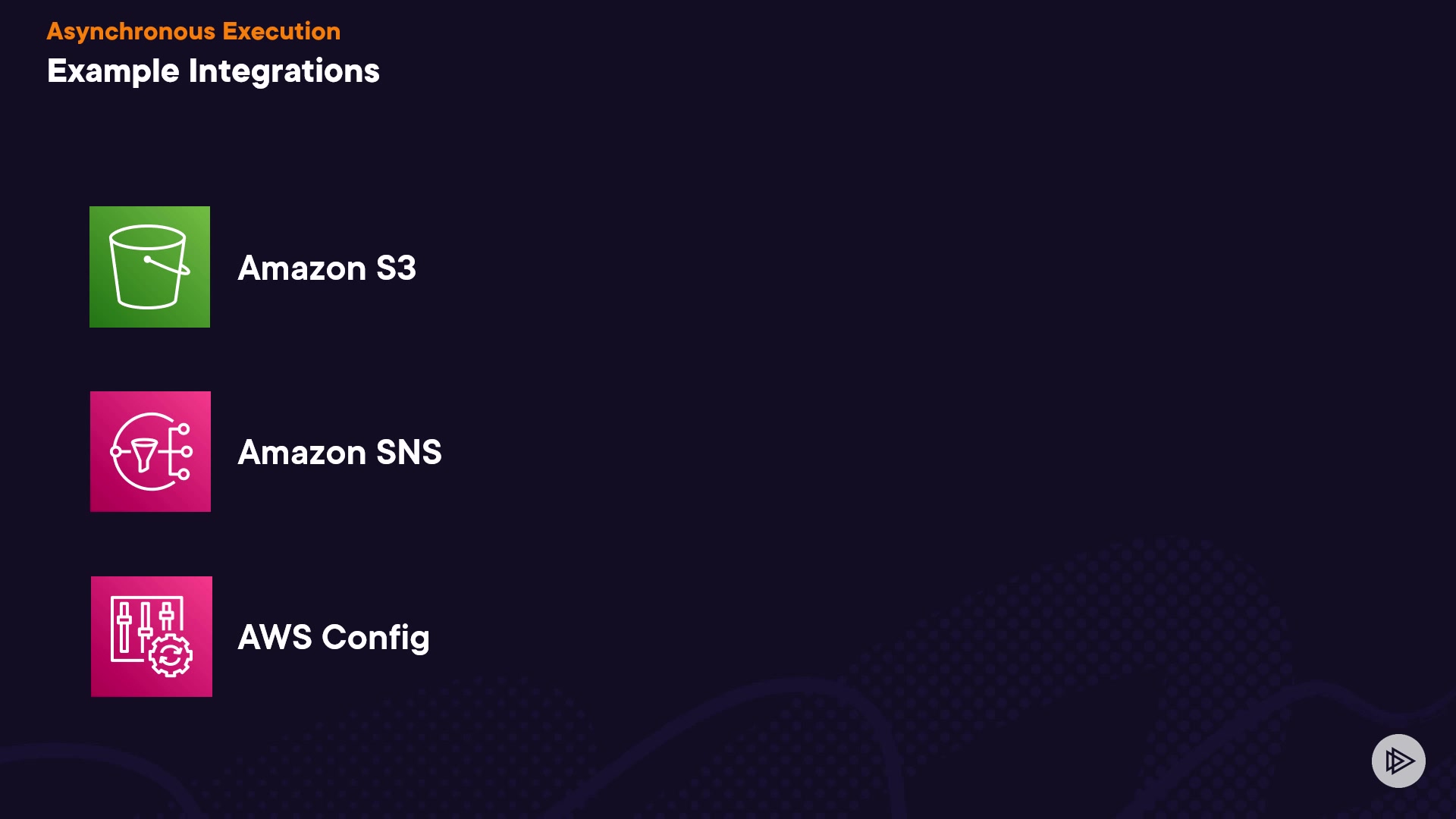Click the word "Example" in the slide title
This screenshot has height=819, width=1456.
pos(113,71)
